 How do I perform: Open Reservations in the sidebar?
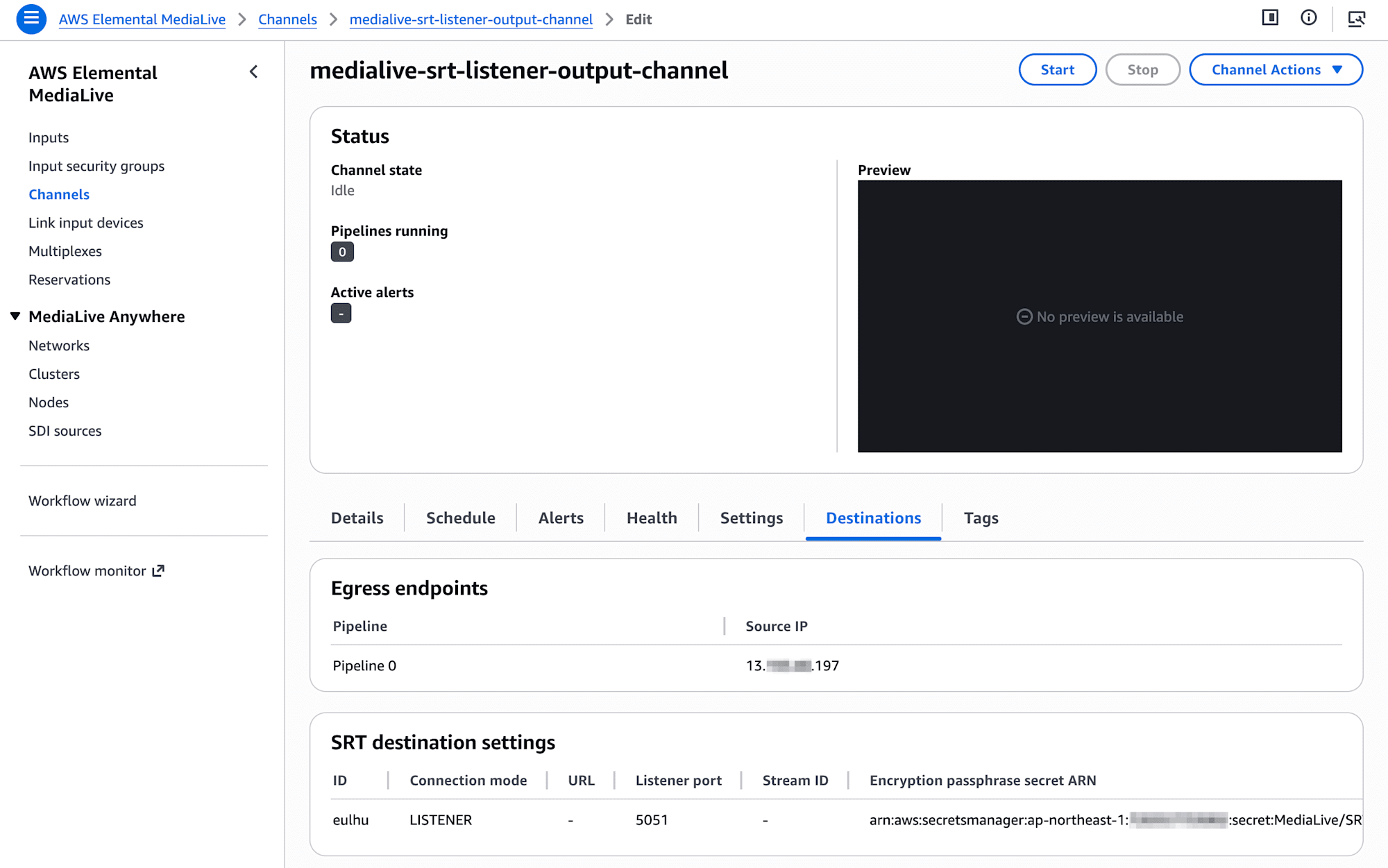point(69,280)
